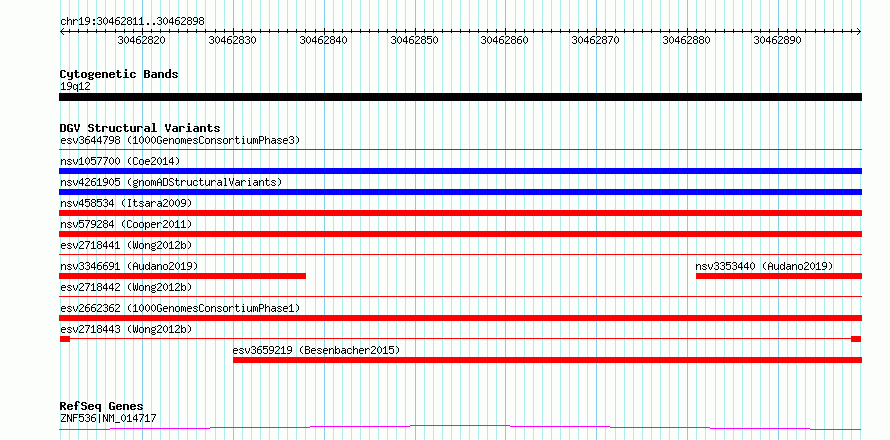Viewport: 890px width, 440px height.
Task: Click ruler position 30462840
Action: [x=323, y=40]
